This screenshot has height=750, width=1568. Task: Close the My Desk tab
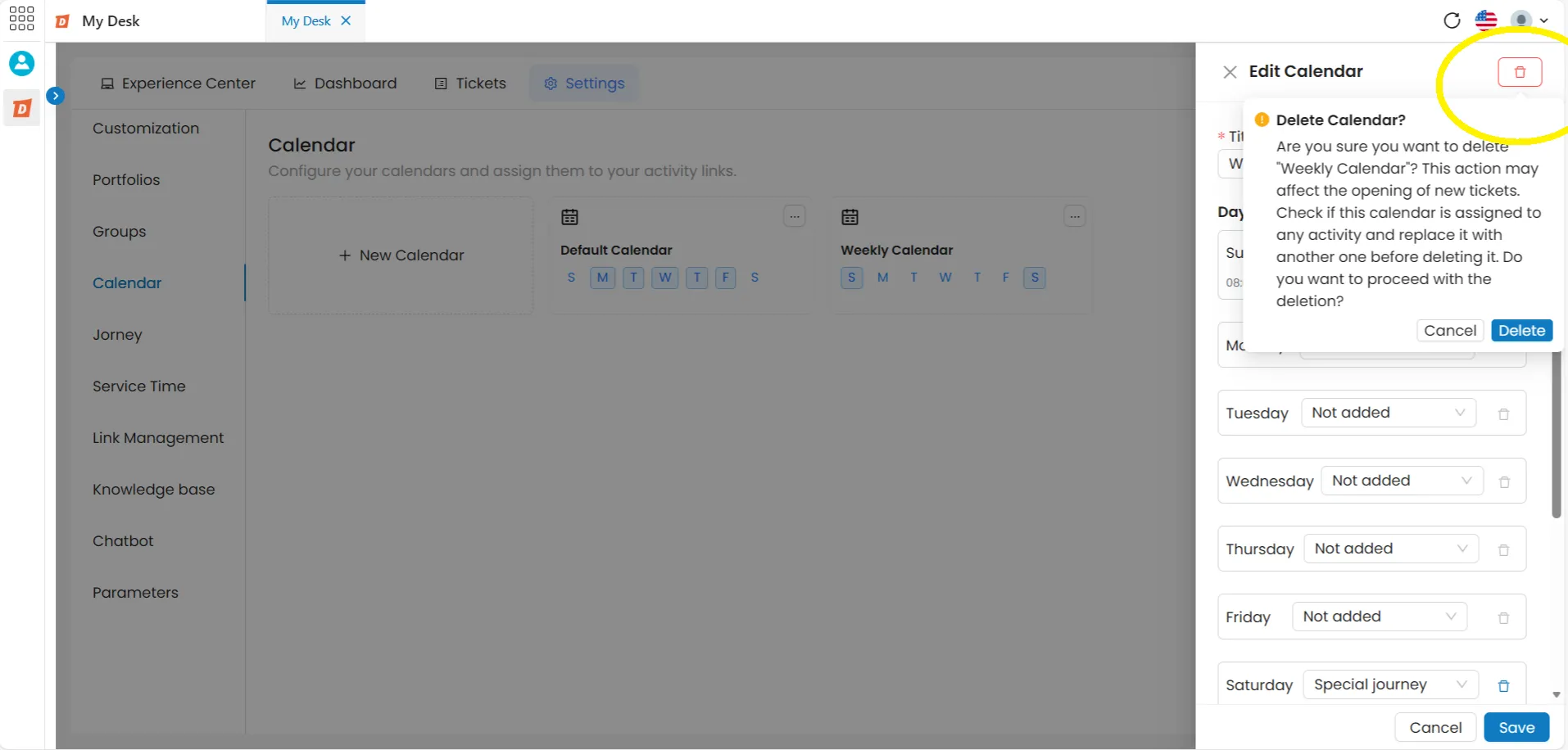click(x=346, y=20)
